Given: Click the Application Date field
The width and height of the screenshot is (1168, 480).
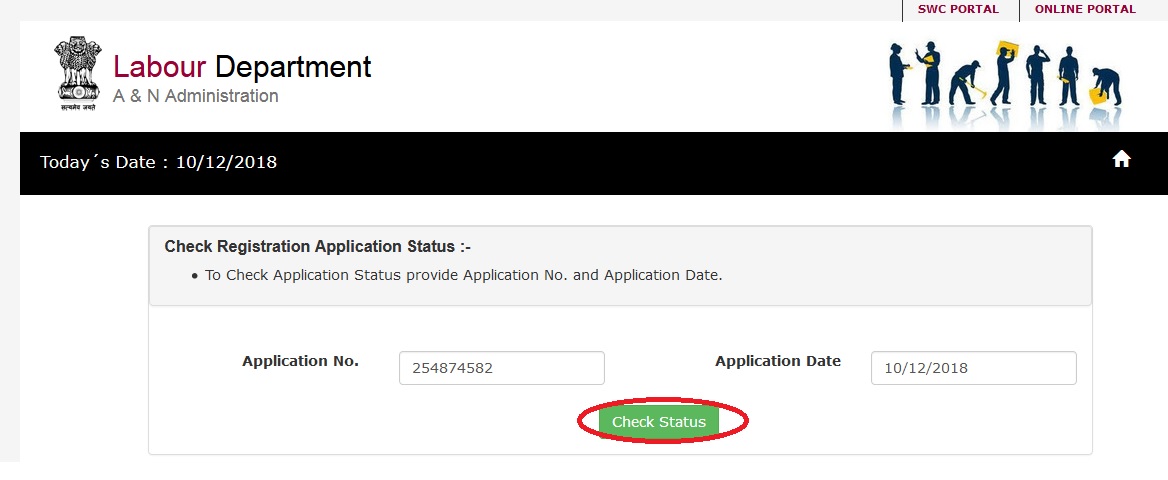Looking at the screenshot, I should 973,368.
